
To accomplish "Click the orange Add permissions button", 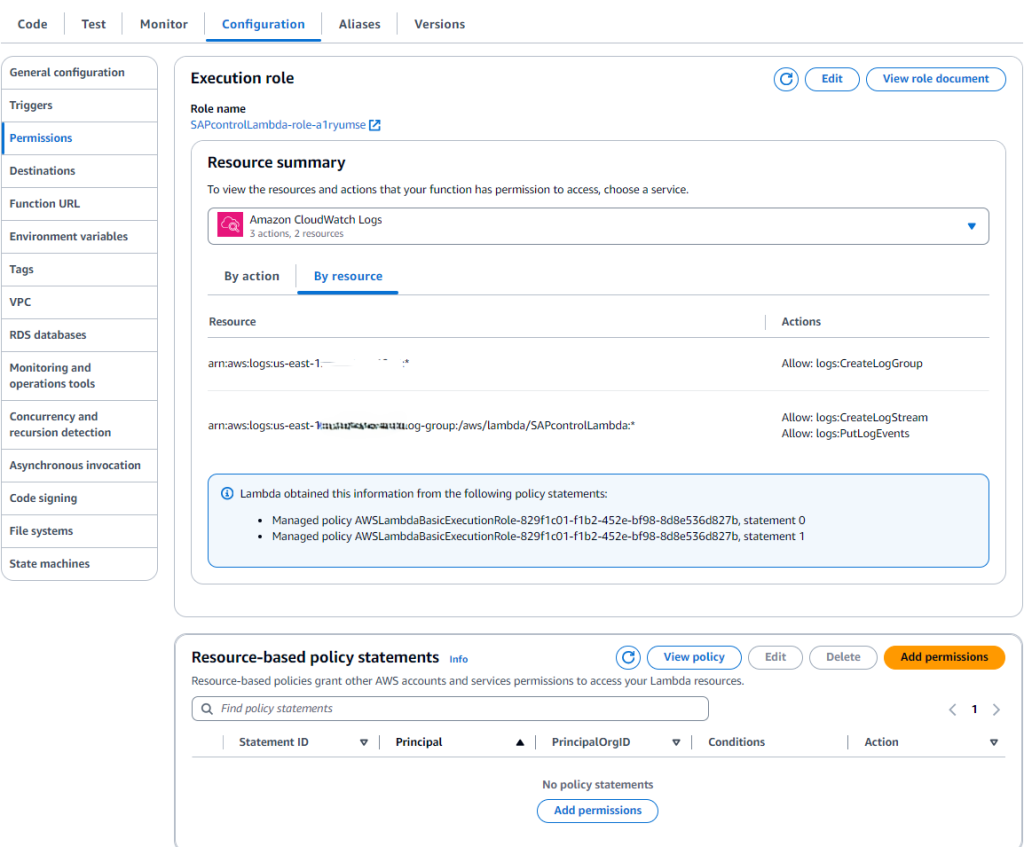I will 944,657.
